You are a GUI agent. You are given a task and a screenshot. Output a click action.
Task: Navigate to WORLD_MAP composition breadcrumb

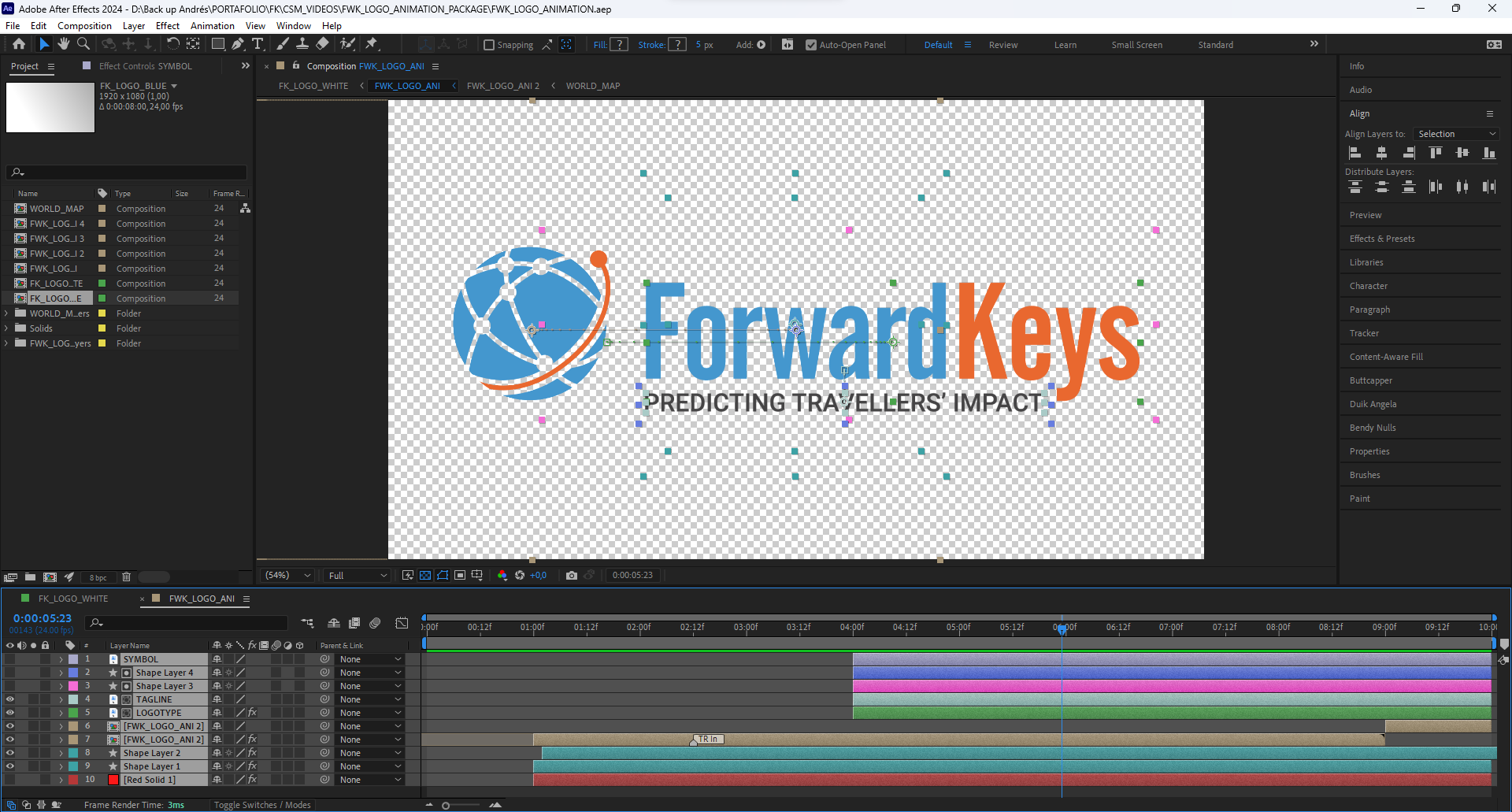pos(593,86)
